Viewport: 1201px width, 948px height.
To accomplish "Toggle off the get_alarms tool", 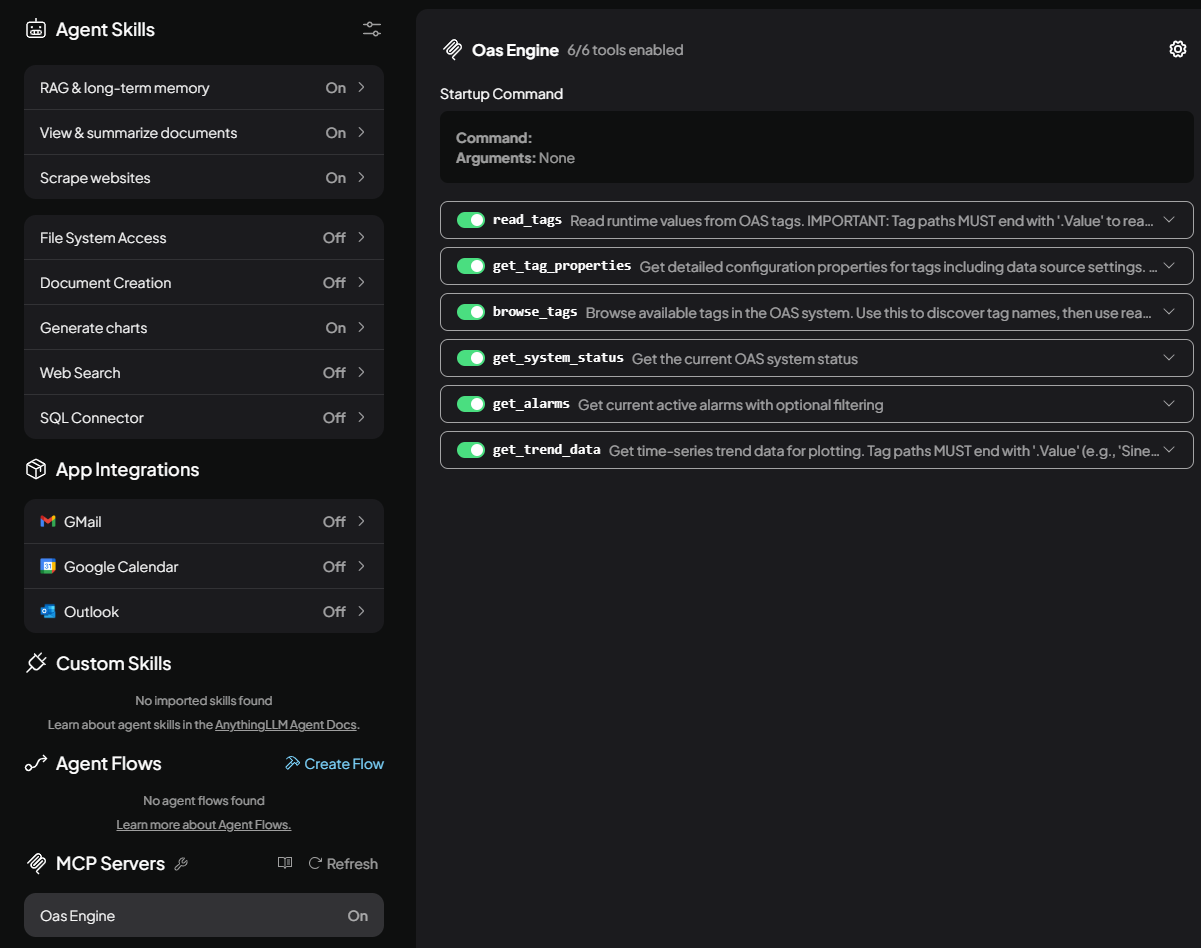I will [x=471, y=404].
